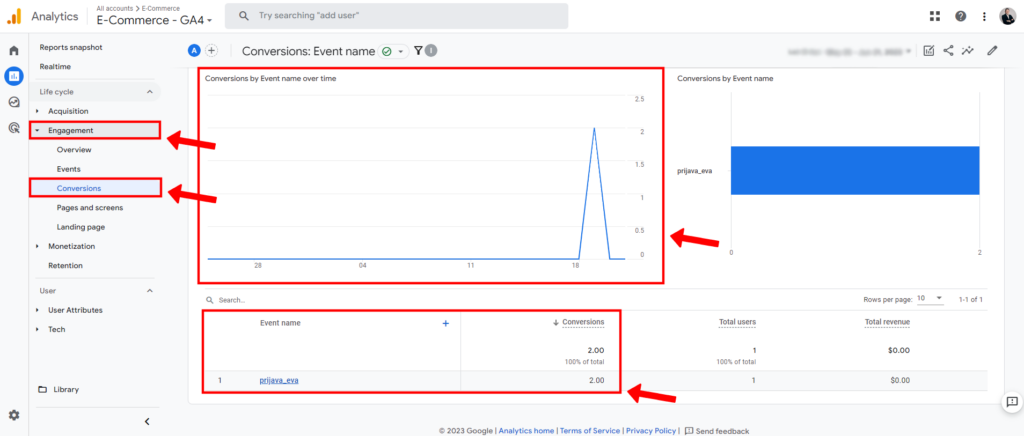The image size is (1024, 436).
Task: Click the pencil Customize report icon
Action: tap(992, 51)
